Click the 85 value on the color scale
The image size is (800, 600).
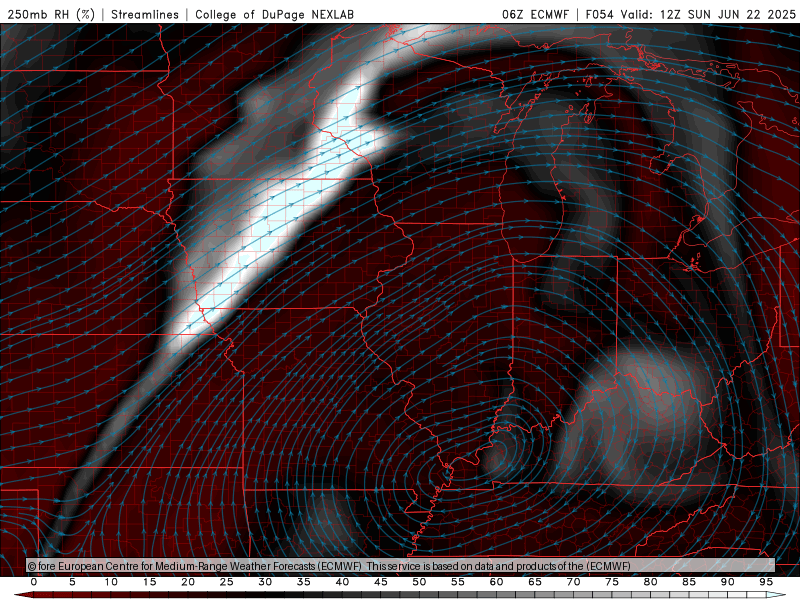(689, 582)
